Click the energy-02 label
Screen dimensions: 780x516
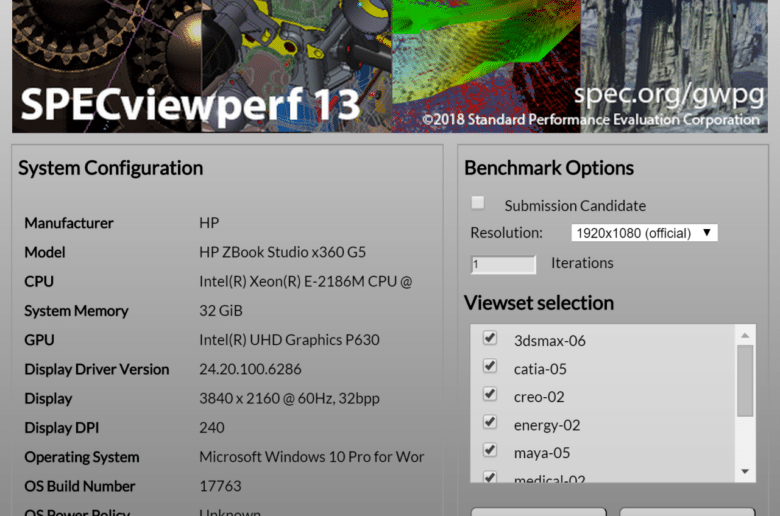(547, 425)
